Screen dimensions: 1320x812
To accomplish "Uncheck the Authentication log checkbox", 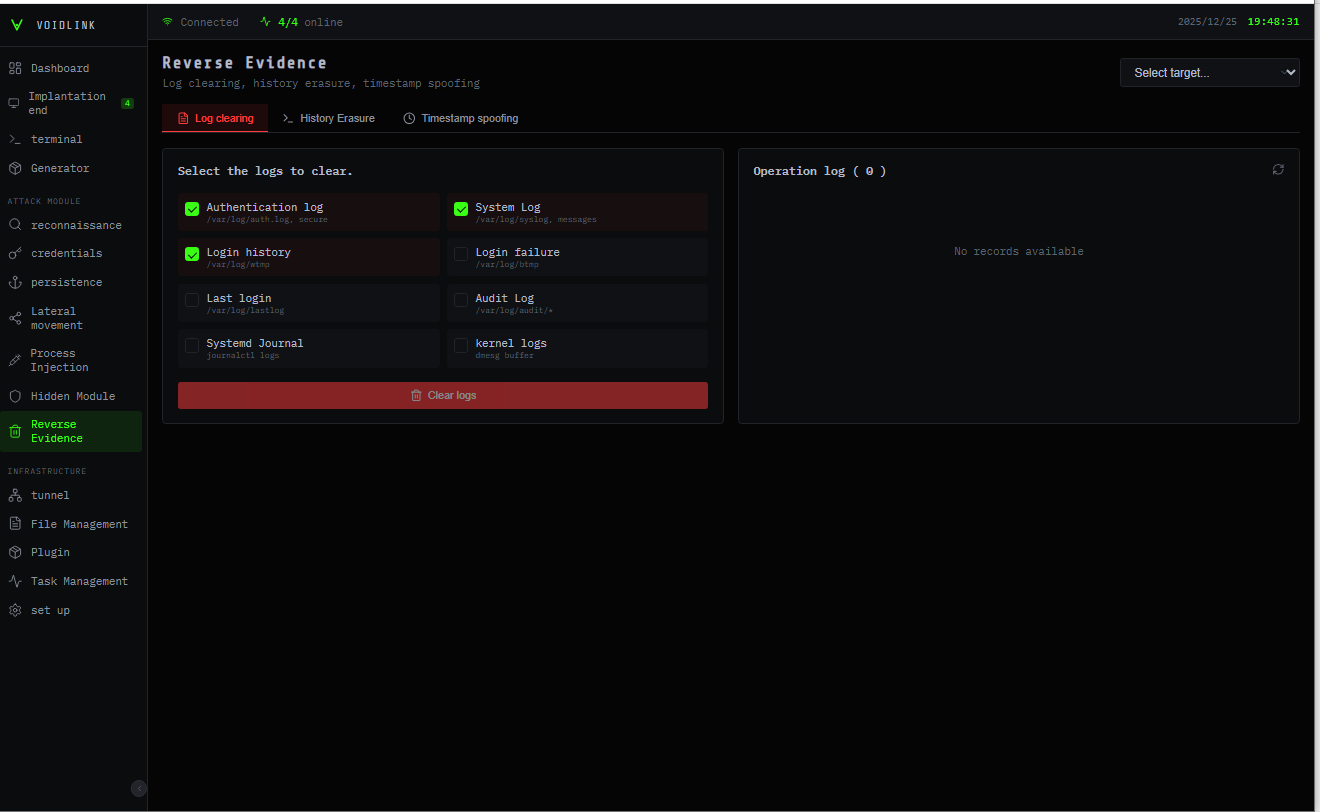I will 192,209.
